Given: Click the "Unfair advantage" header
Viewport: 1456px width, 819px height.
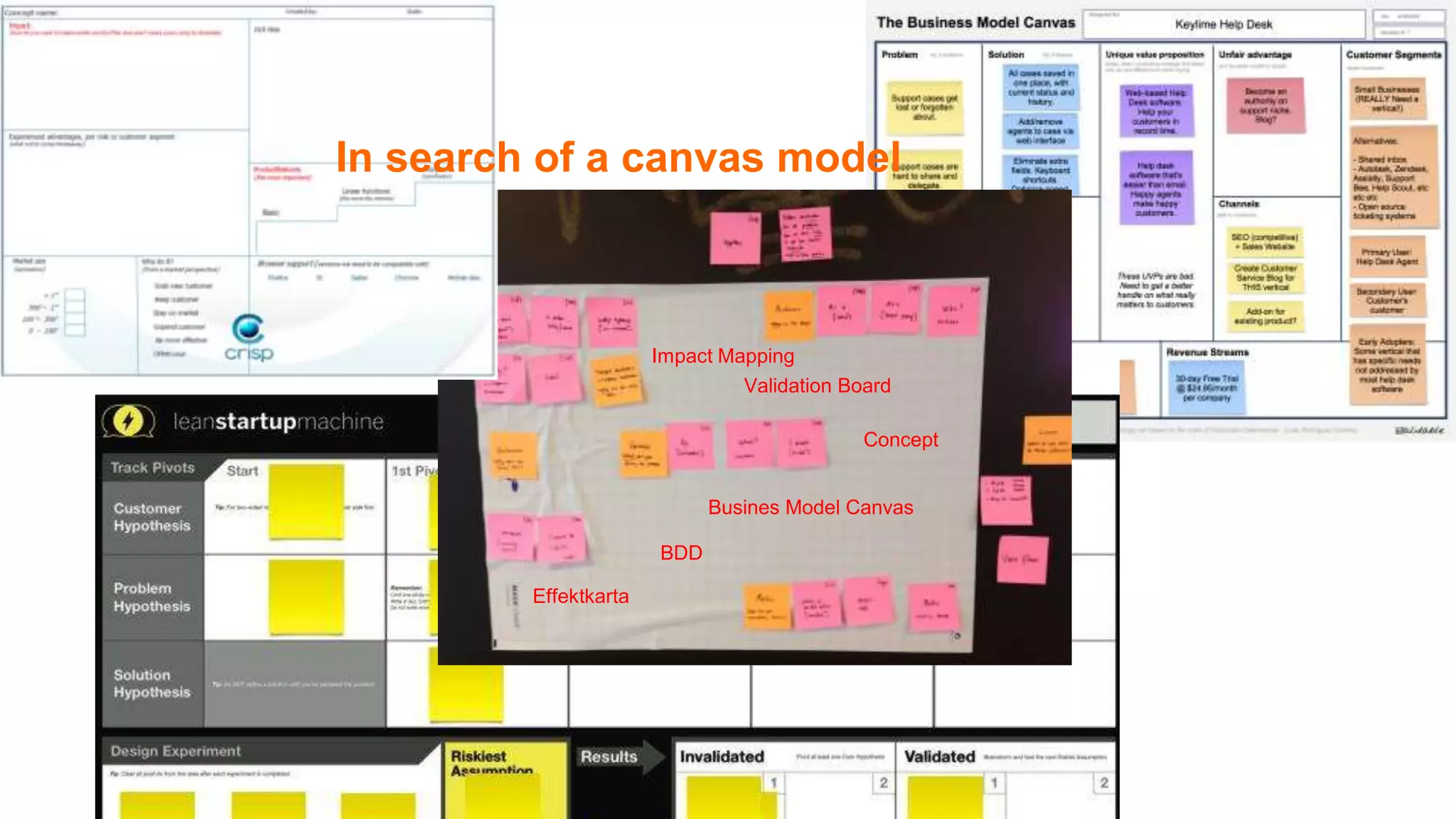Looking at the screenshot, I should click(x=1255, y=55).
